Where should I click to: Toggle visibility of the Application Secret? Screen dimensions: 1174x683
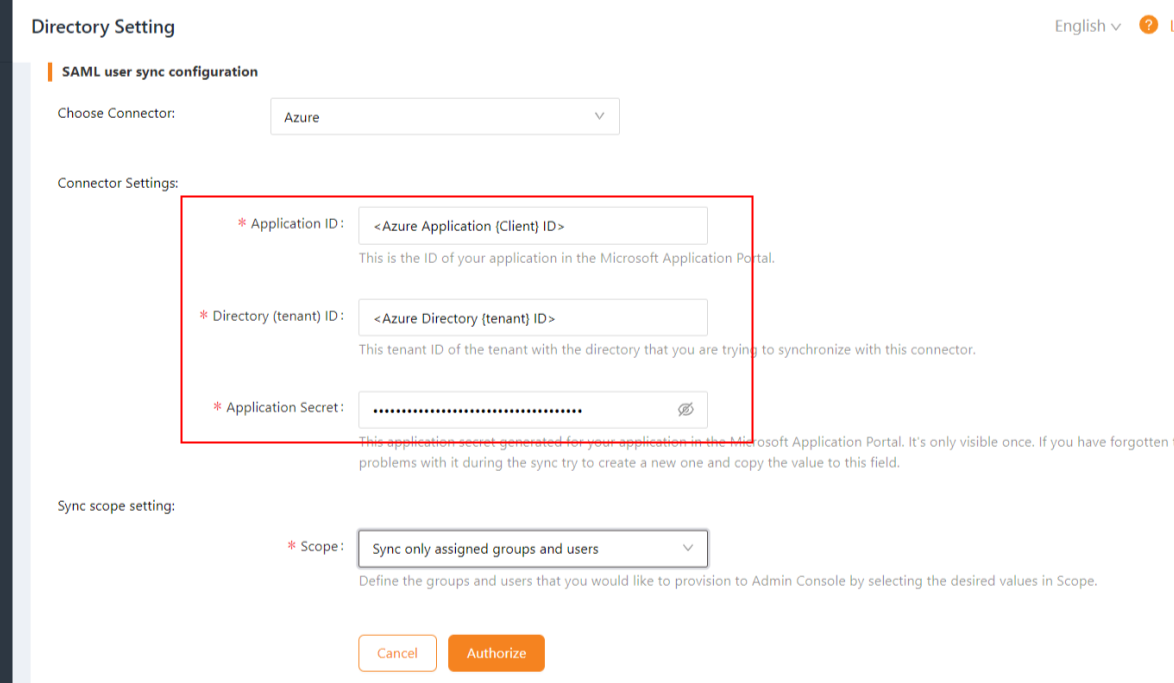coord(686,409)
